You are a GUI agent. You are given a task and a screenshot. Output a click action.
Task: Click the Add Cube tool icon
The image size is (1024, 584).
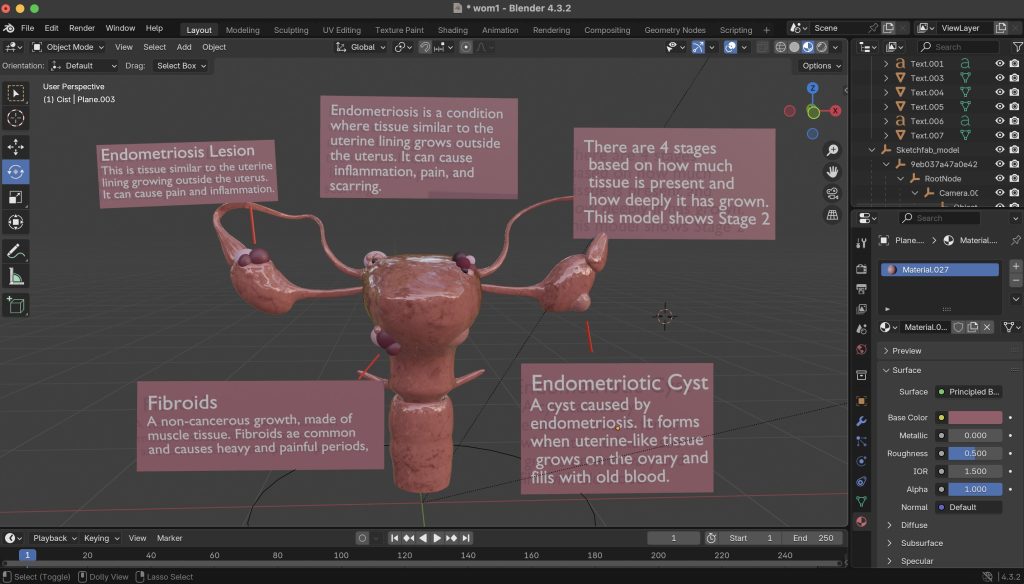point(16,305)
